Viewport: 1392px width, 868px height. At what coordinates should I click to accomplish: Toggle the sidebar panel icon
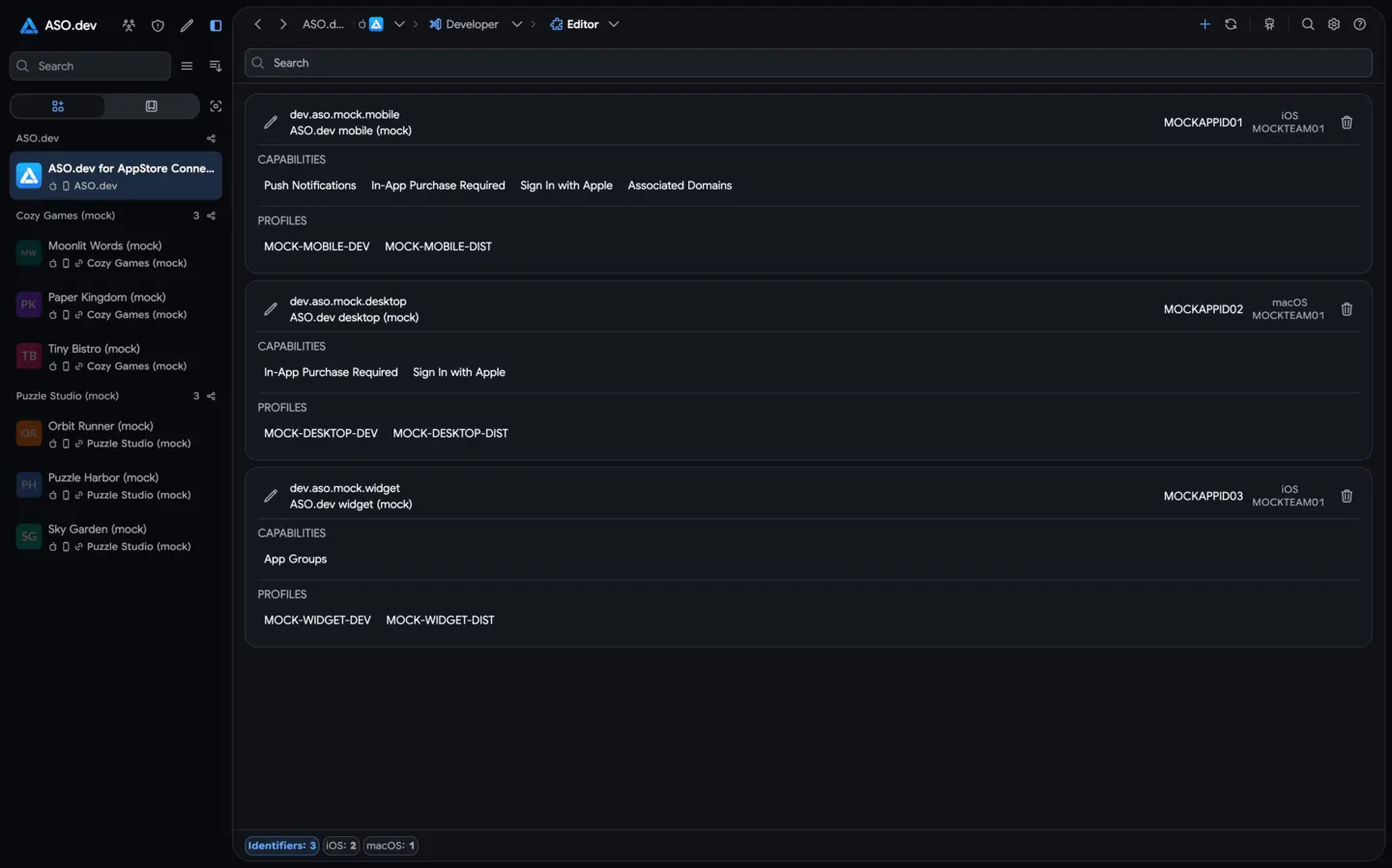(x=216, y=25)
